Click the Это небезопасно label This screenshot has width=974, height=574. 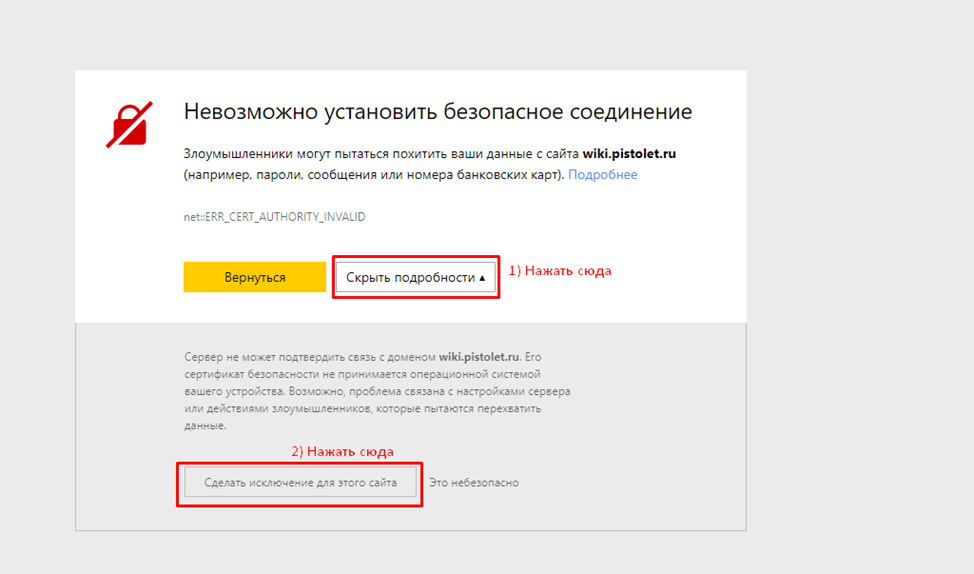[474, 483]
